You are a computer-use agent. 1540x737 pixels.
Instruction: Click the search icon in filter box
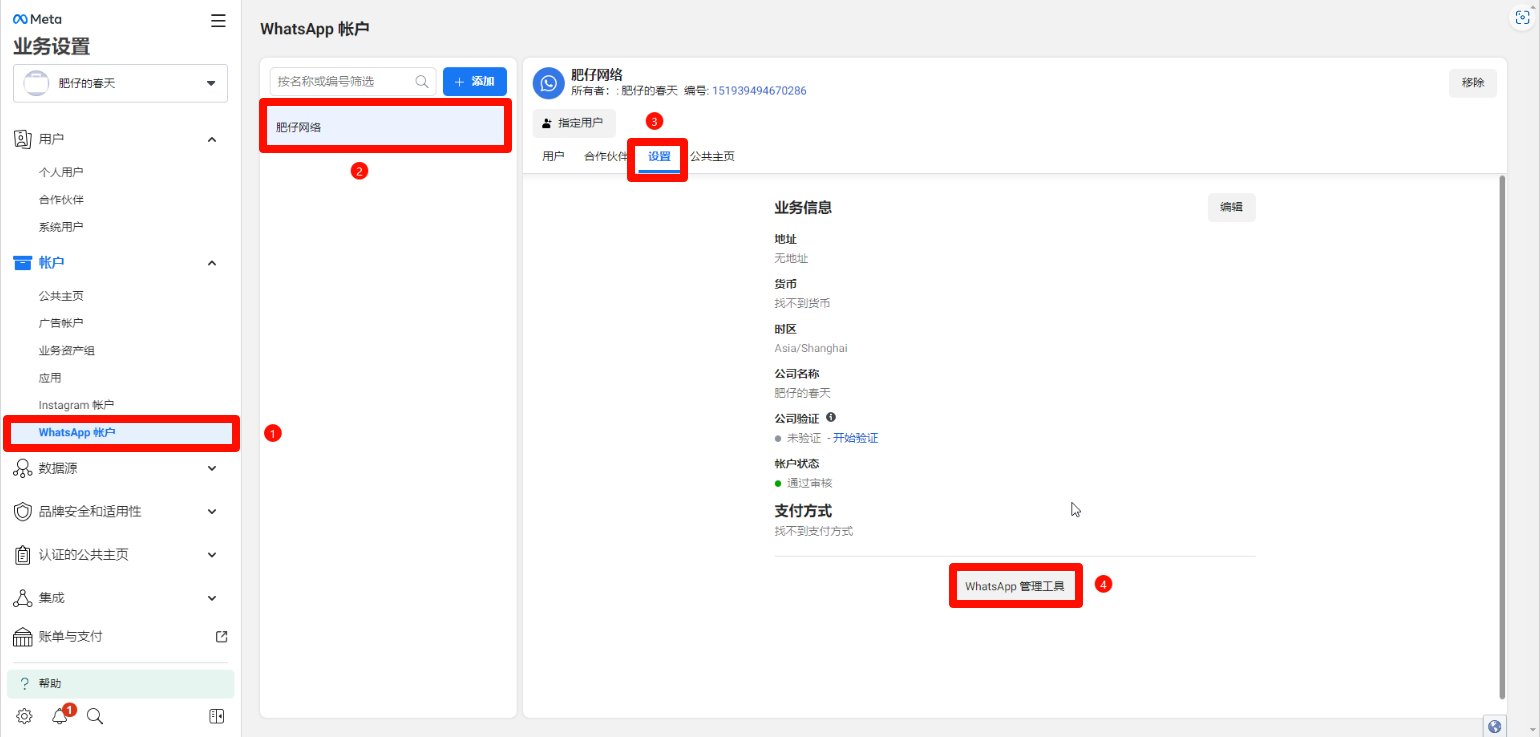coord(422,82)
